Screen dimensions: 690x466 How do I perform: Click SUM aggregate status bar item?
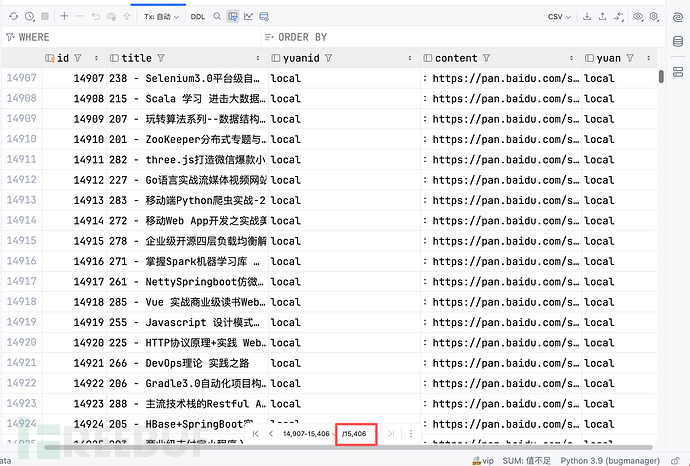pyautogui.click(x=526, y=461)
